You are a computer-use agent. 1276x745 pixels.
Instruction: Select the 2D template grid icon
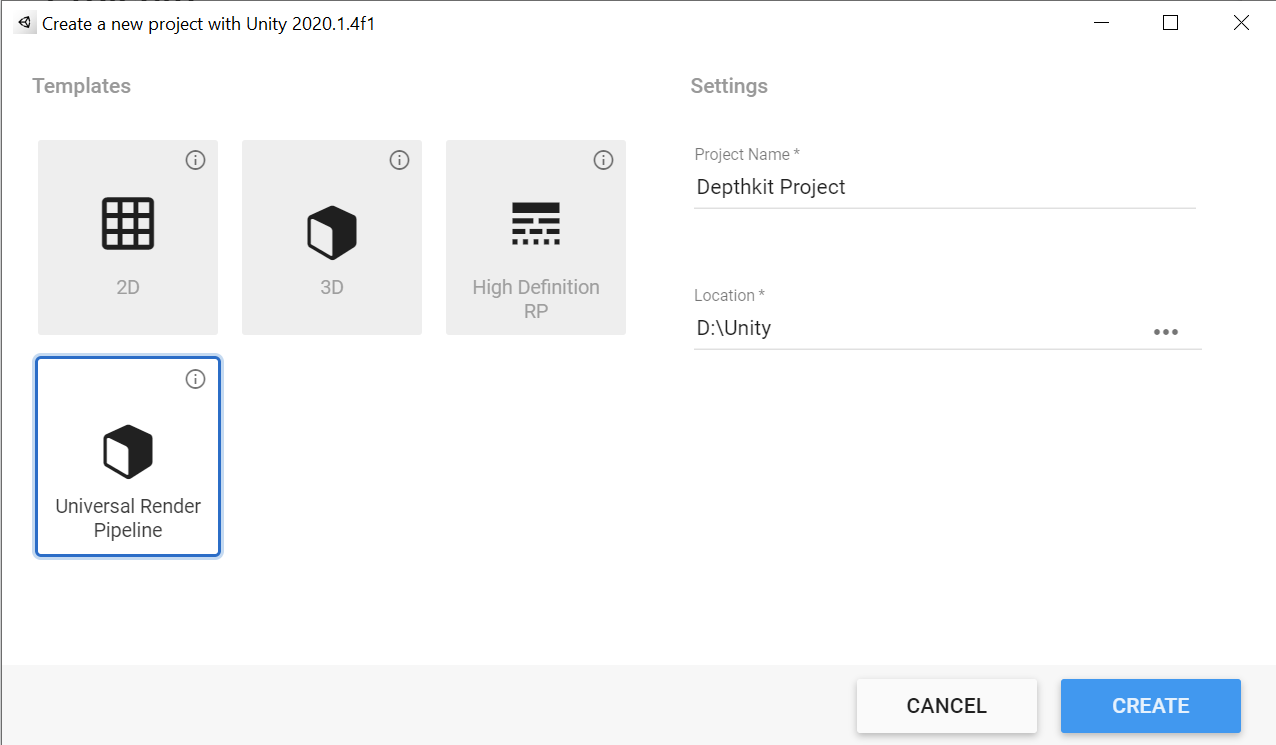tap(128, 224)
